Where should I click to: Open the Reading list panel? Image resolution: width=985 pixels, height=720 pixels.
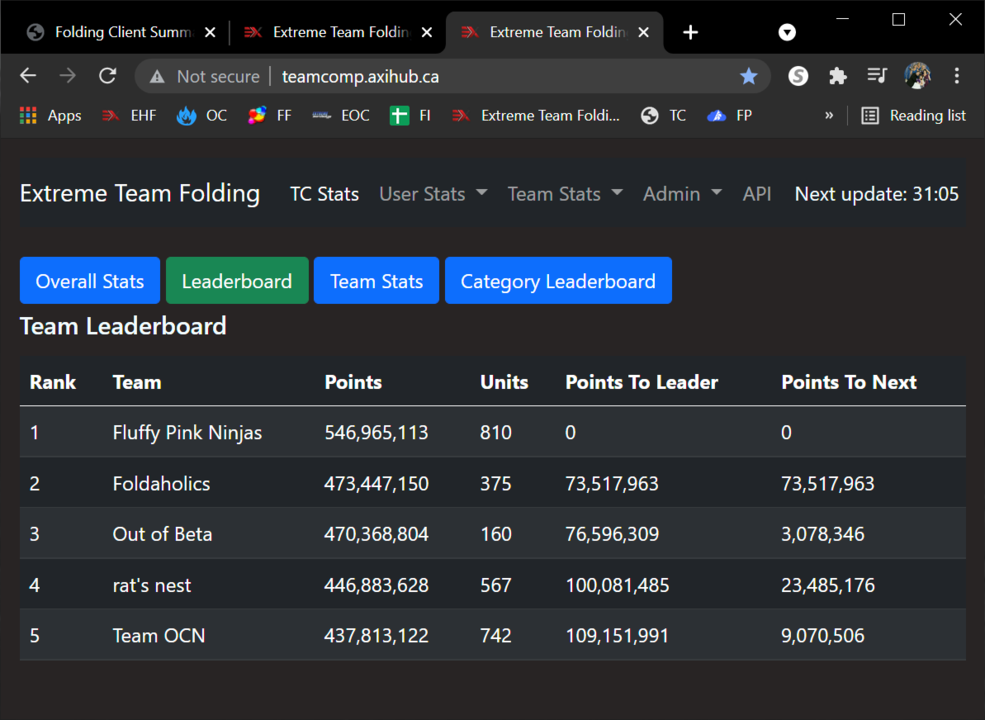pyautogui.click(x=914, y=116)
